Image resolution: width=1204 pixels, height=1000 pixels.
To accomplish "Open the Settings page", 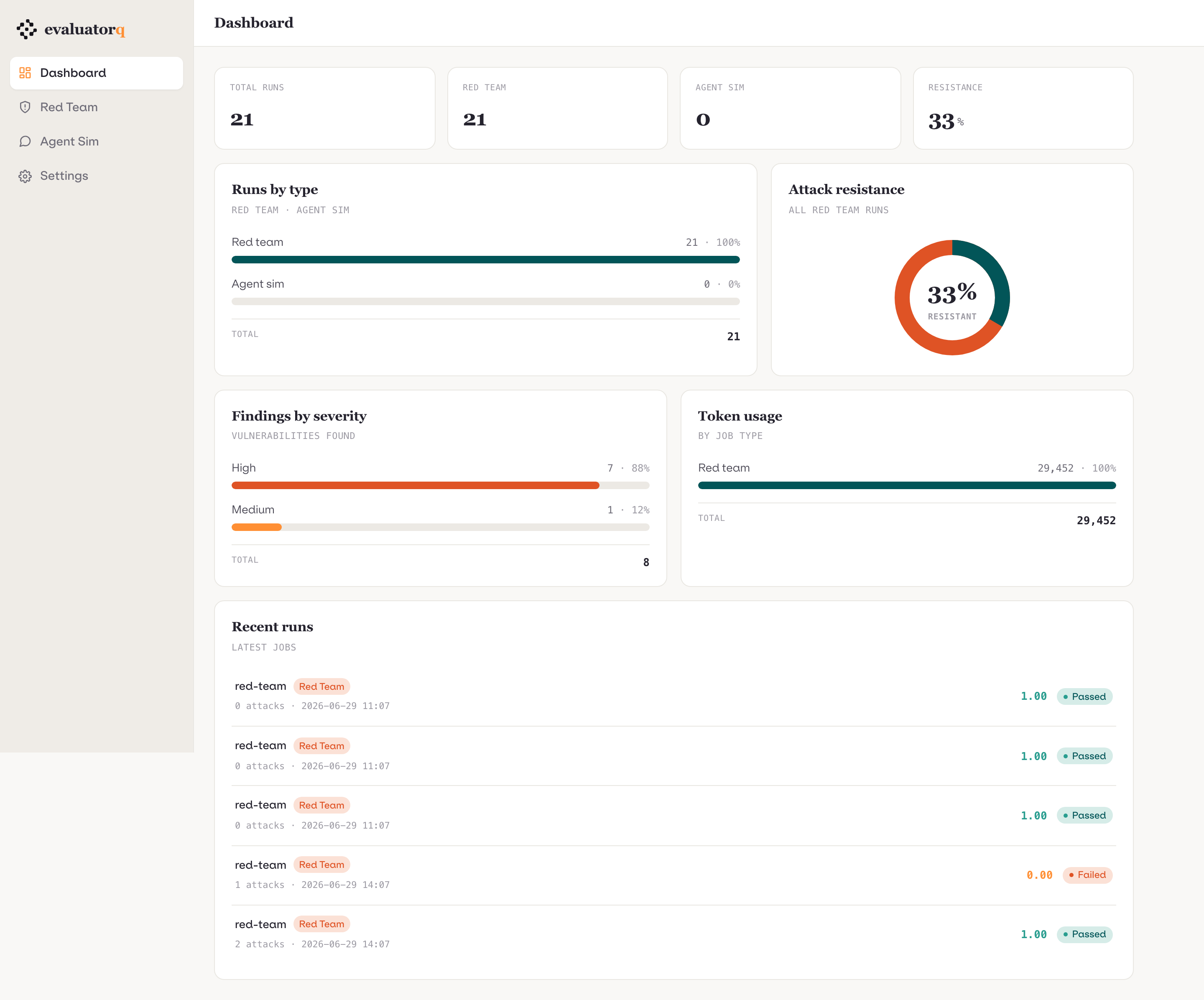I will [x=96, y=176].
